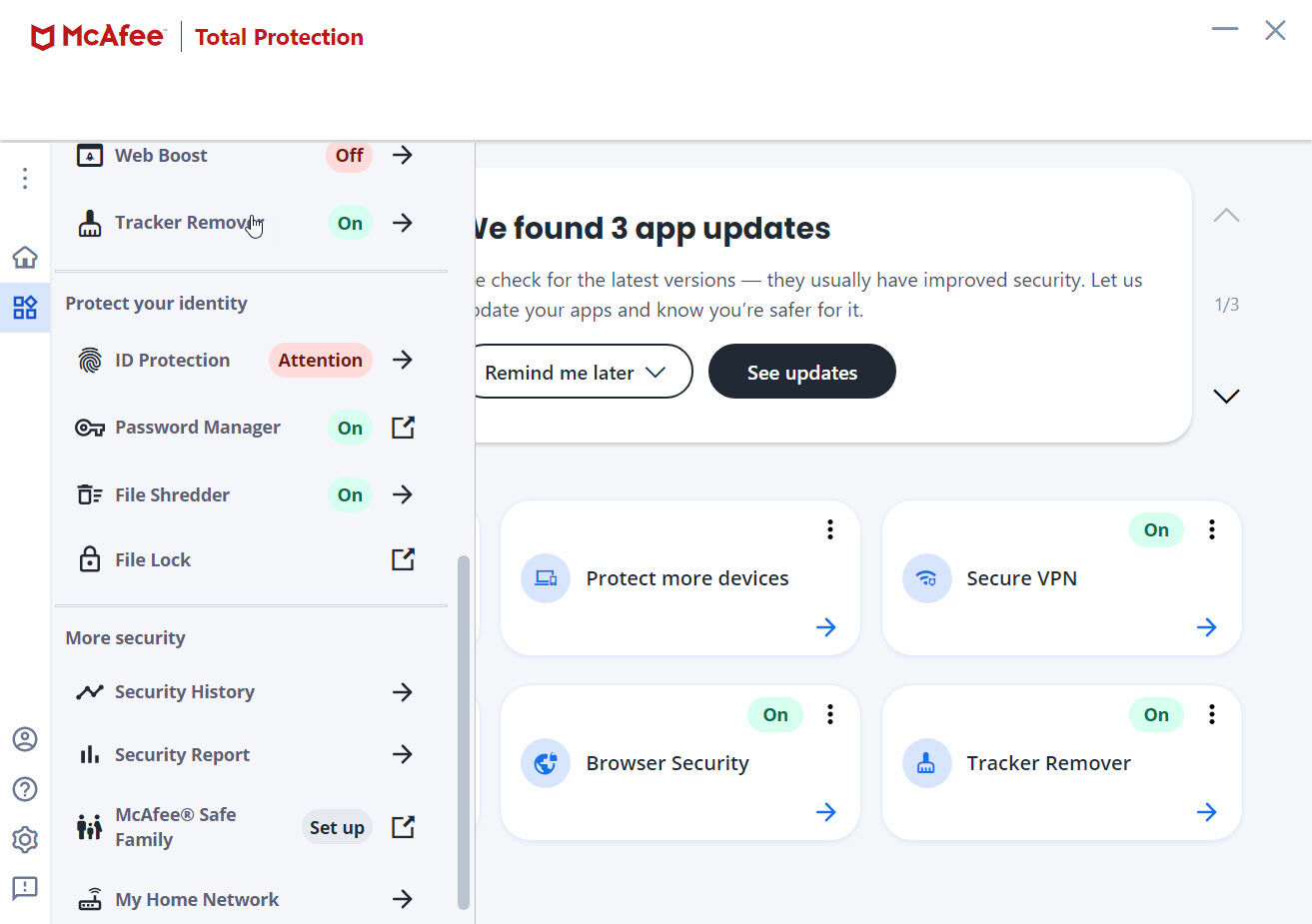Click the Tracker Remover card icon
1312x924 pixels.
coord(927,763)
